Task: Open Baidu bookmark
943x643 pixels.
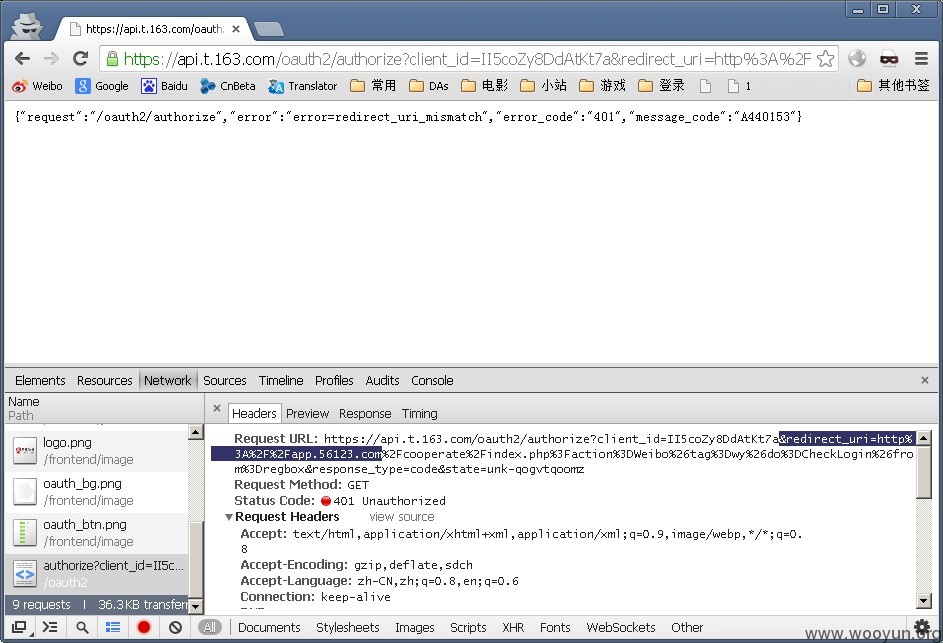Action: (x=164, y=86)
